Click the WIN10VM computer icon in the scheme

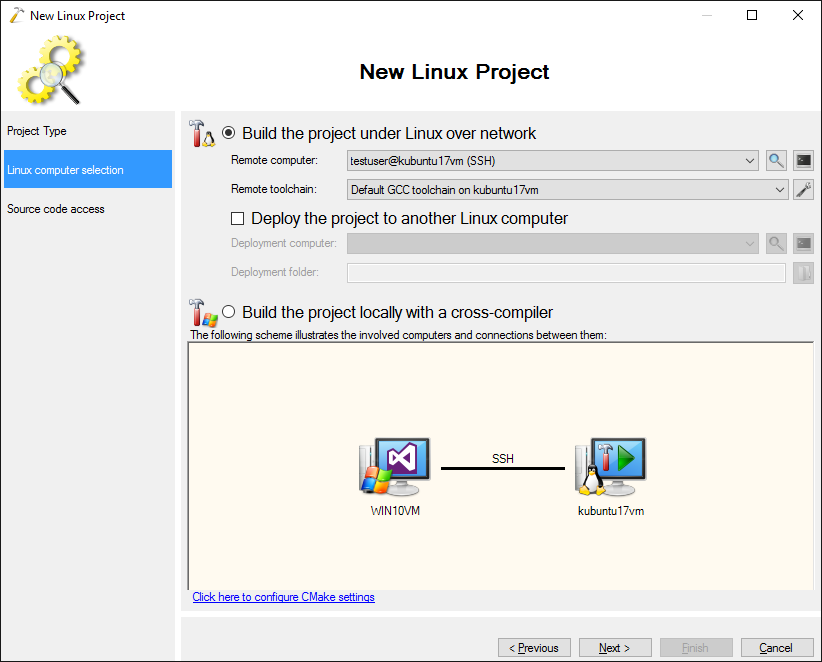(x=395, y=466)
